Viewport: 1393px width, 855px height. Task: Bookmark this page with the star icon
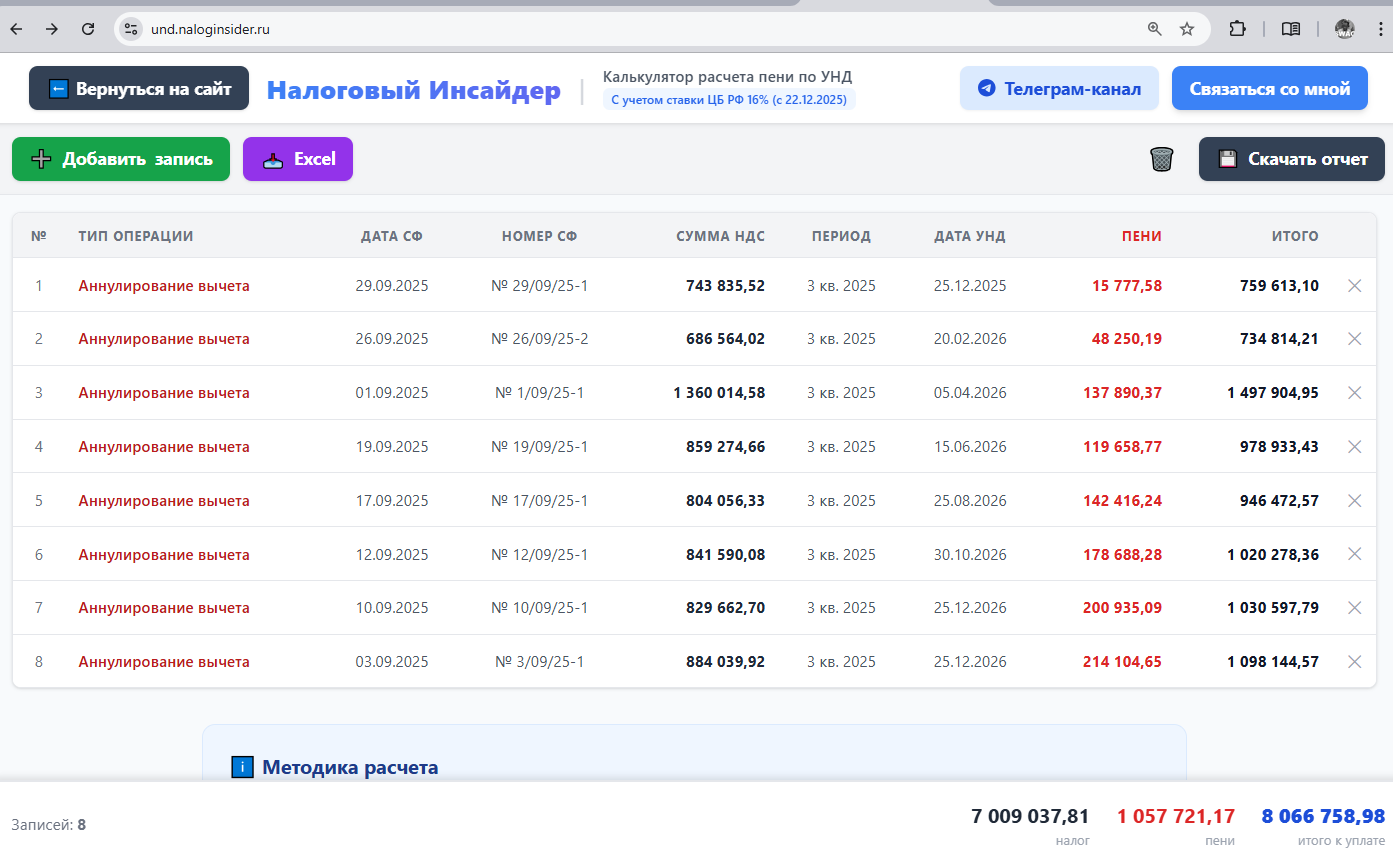click(x=1187, y=29)
